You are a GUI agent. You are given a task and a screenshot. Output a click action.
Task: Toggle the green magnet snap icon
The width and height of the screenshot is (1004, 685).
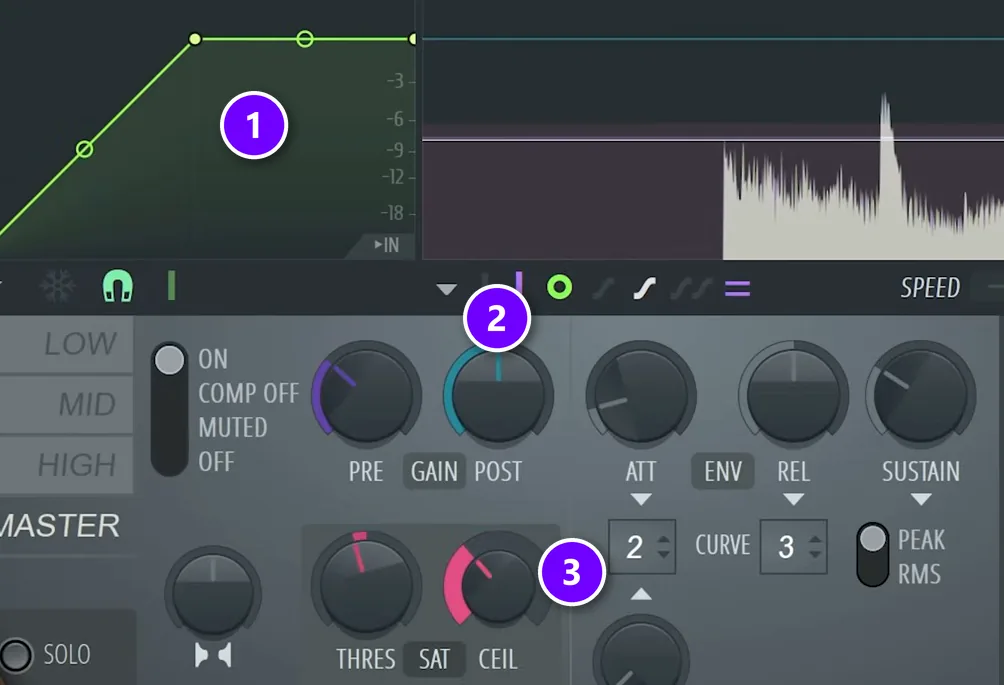(x=118, y=286)
